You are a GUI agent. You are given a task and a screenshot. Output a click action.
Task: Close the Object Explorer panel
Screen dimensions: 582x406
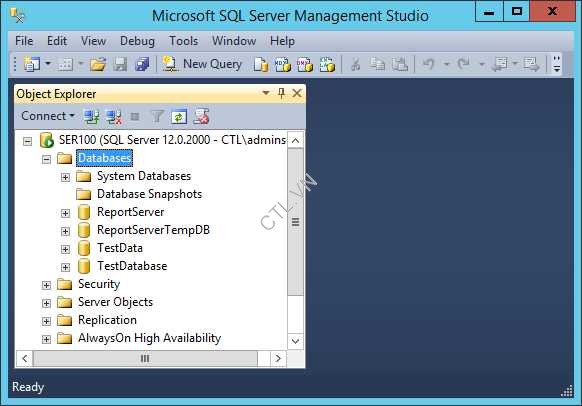(297, 93)
